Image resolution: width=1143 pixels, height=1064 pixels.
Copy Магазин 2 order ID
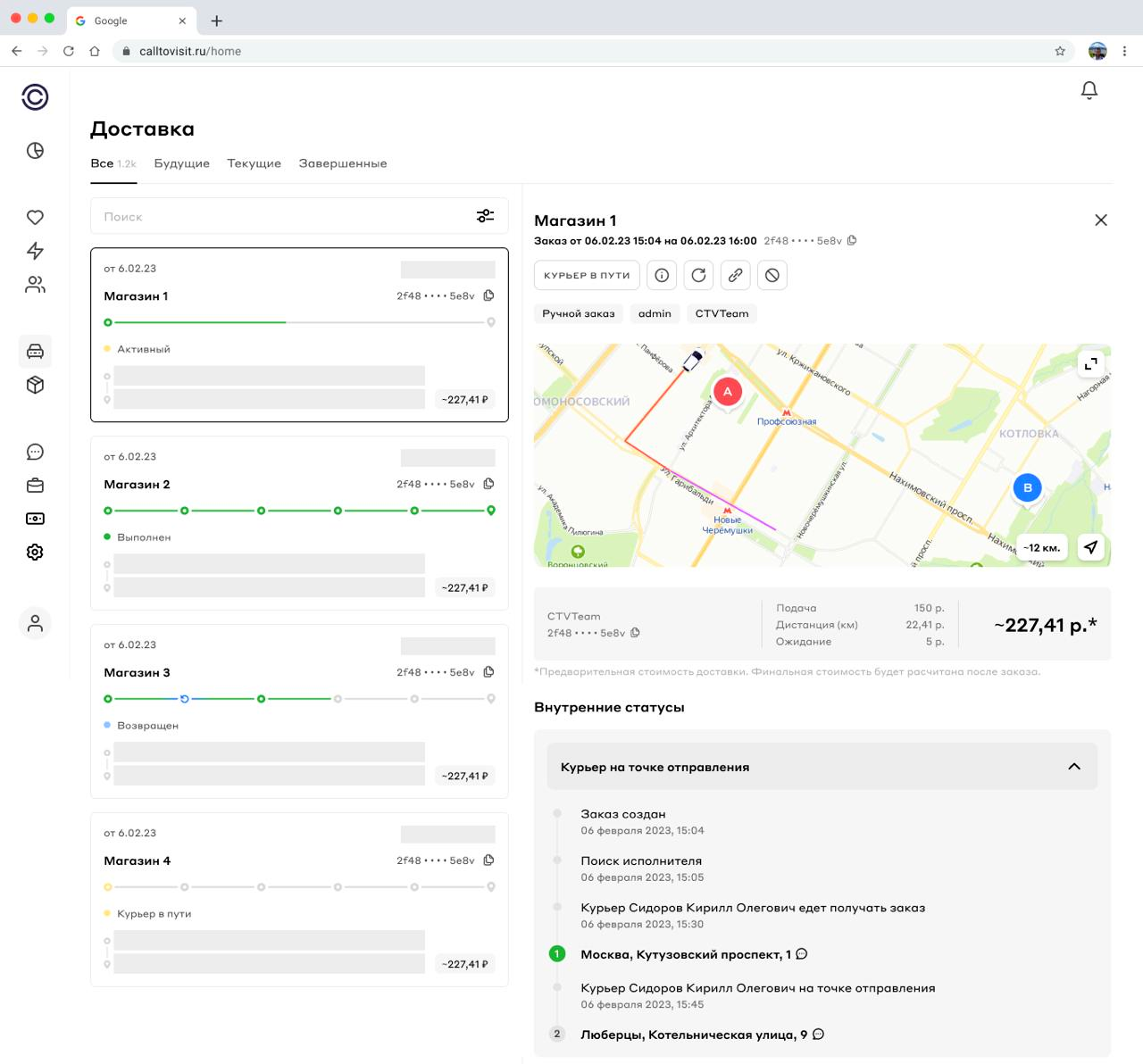pos(488,484)
